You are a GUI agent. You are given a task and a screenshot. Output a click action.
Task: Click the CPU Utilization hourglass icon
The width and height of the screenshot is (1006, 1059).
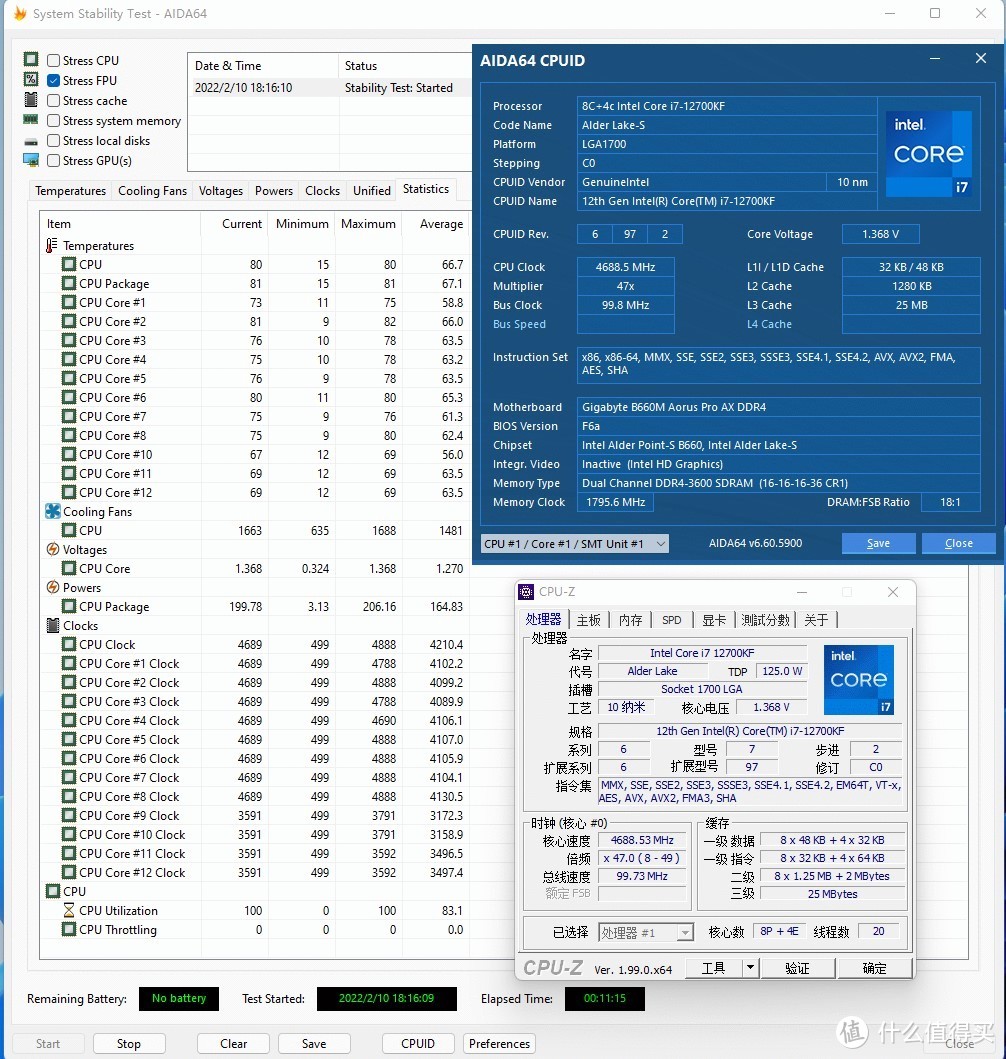pos(69,910)
